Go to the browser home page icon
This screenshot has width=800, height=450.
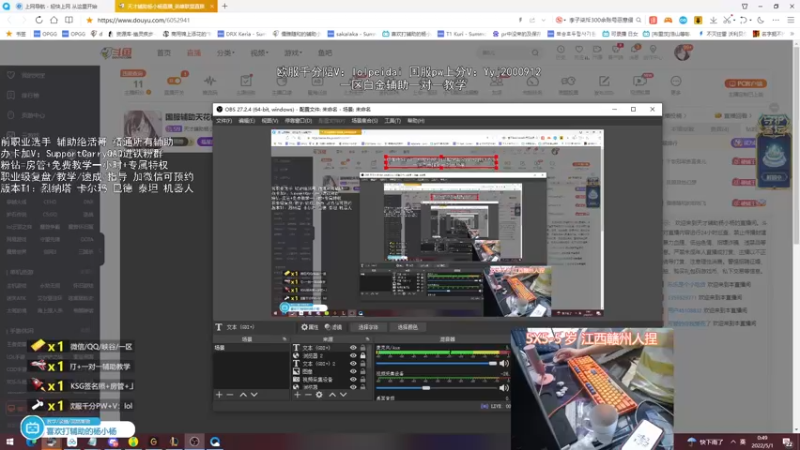click(x=54, y=20)
